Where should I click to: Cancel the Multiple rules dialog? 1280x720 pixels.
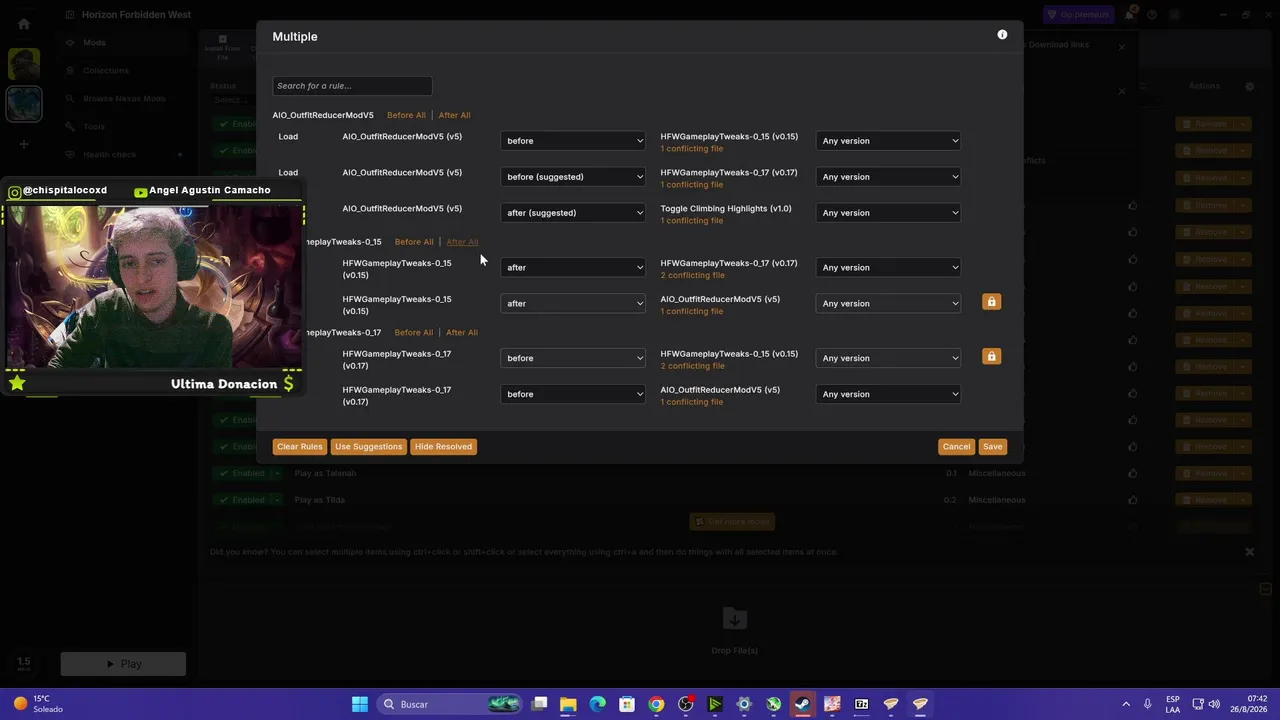(956, 447)
